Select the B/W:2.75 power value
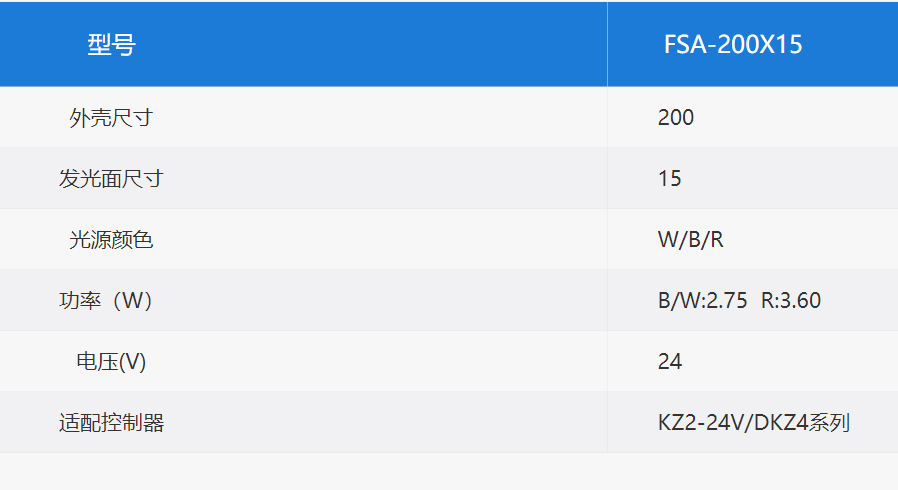The image size is (898, 490). 703,301
